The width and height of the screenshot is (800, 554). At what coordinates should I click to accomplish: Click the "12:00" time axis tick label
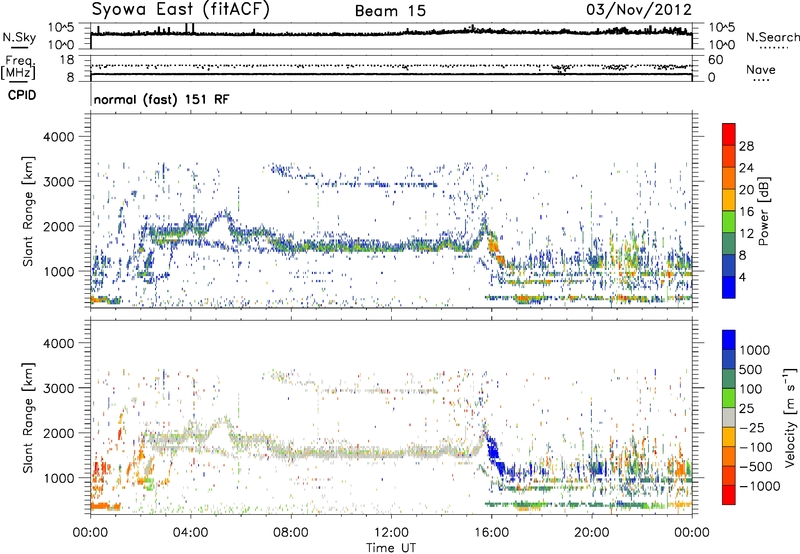tap(391, 533)
